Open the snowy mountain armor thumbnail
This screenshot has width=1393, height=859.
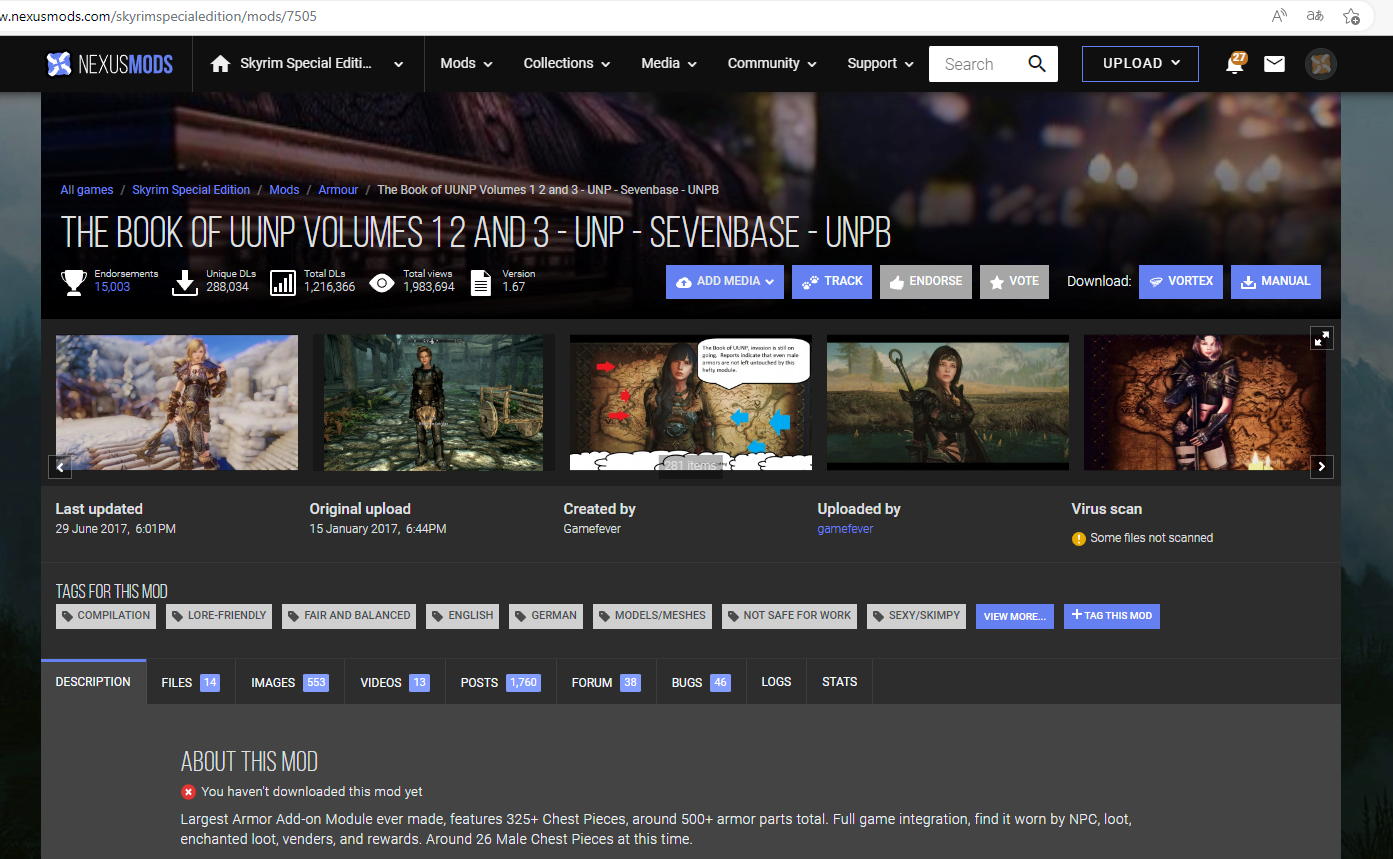pos(177,402)
